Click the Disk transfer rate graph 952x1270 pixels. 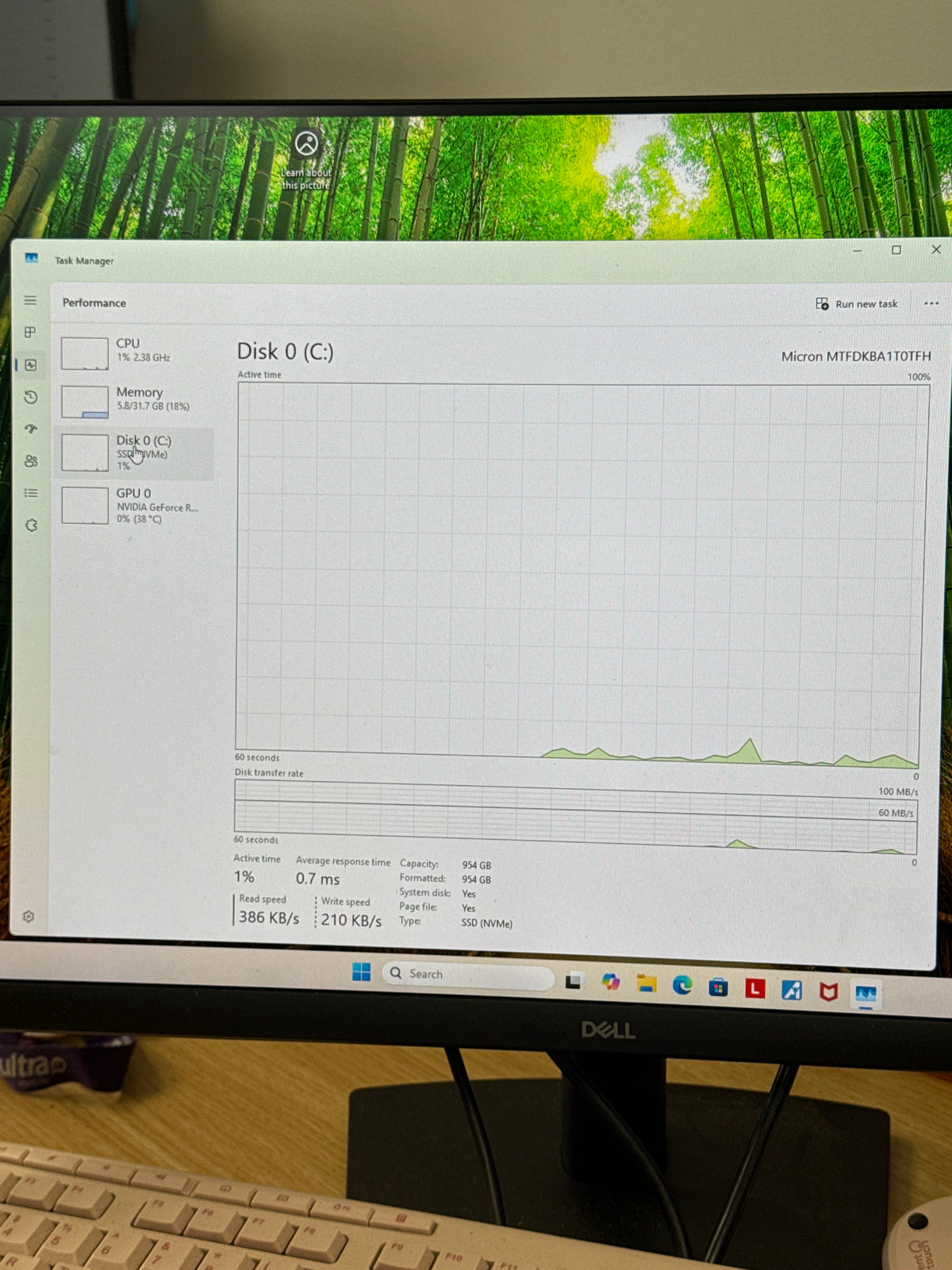(x=576, y=816)
